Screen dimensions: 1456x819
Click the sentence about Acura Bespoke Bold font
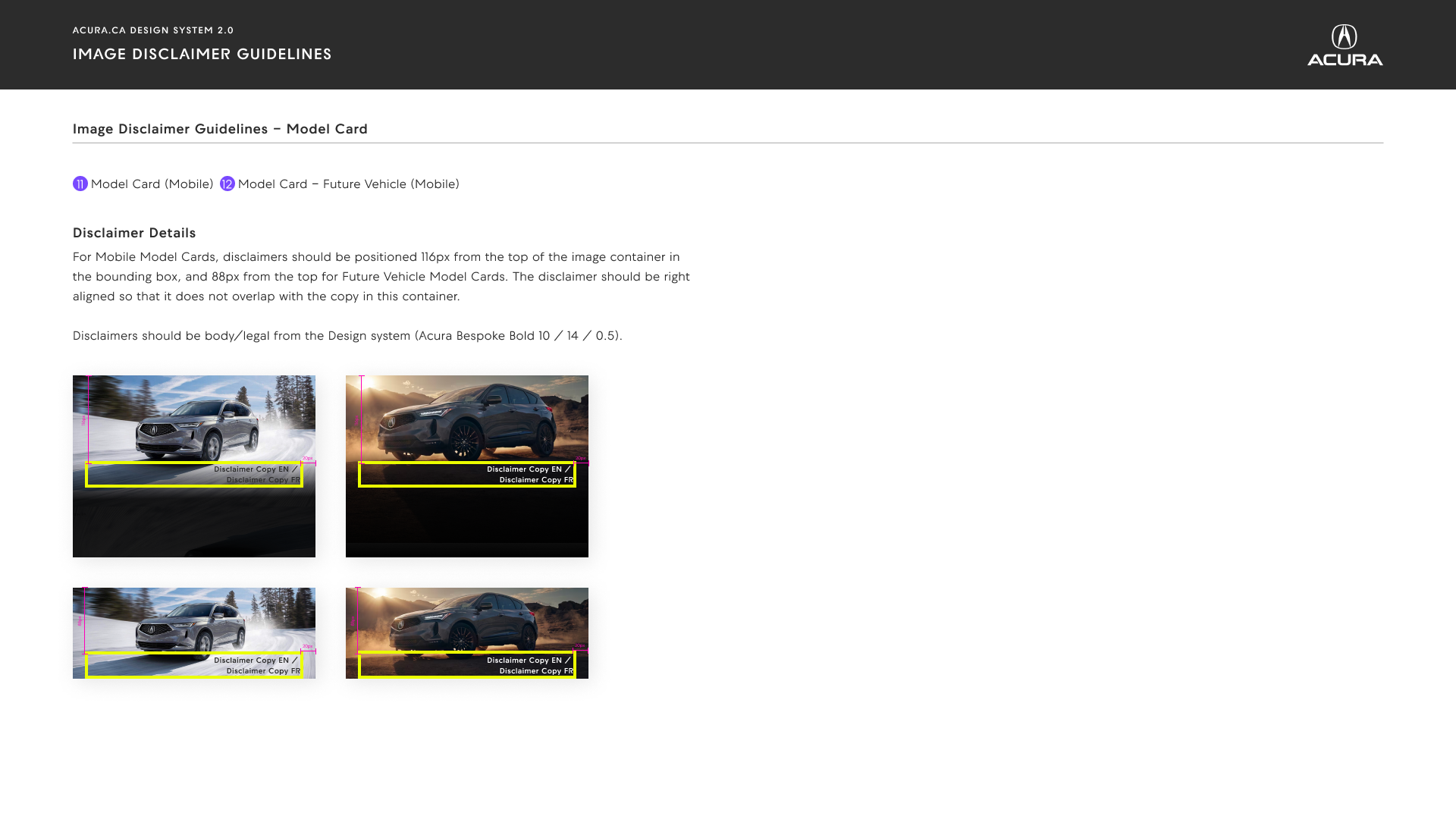click(347, 336)
